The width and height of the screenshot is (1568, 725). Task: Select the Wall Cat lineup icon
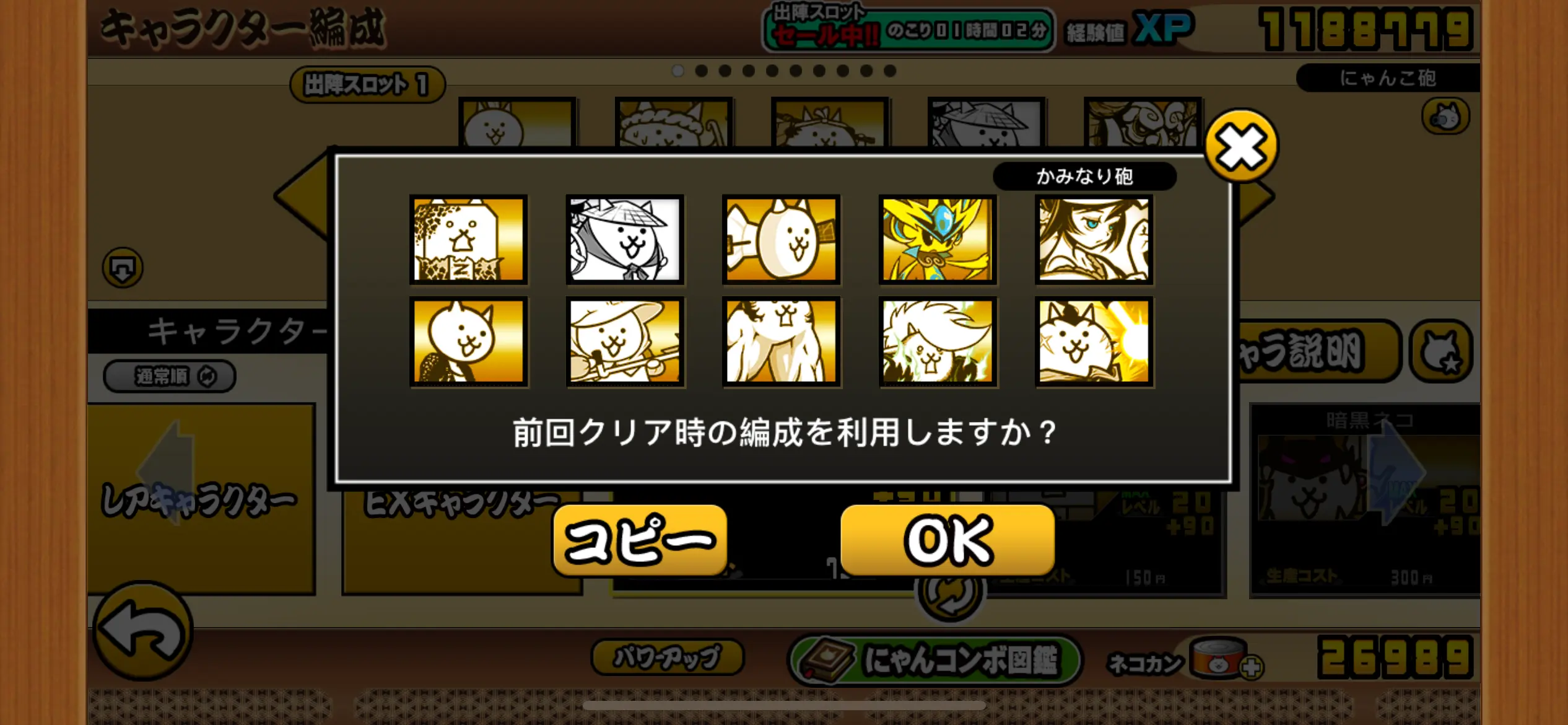point(468,239)
